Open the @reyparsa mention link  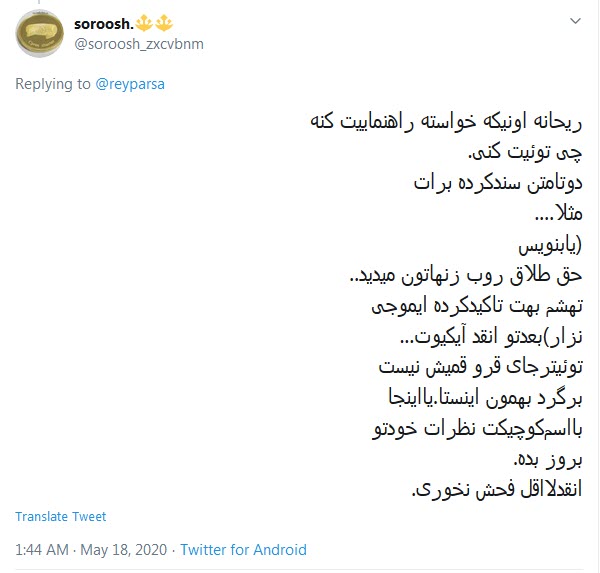tap(130, 84)
